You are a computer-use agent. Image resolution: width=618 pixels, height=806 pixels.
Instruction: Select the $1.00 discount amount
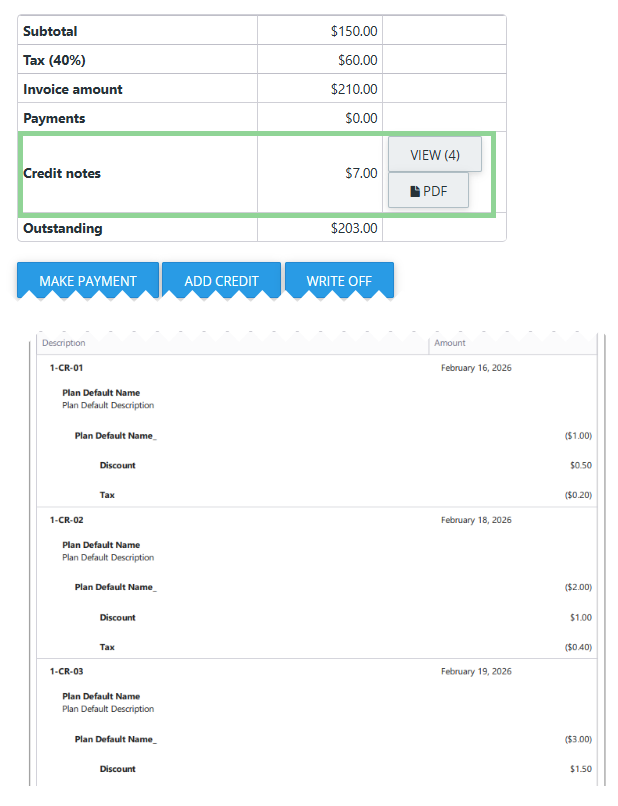point(581,617)
